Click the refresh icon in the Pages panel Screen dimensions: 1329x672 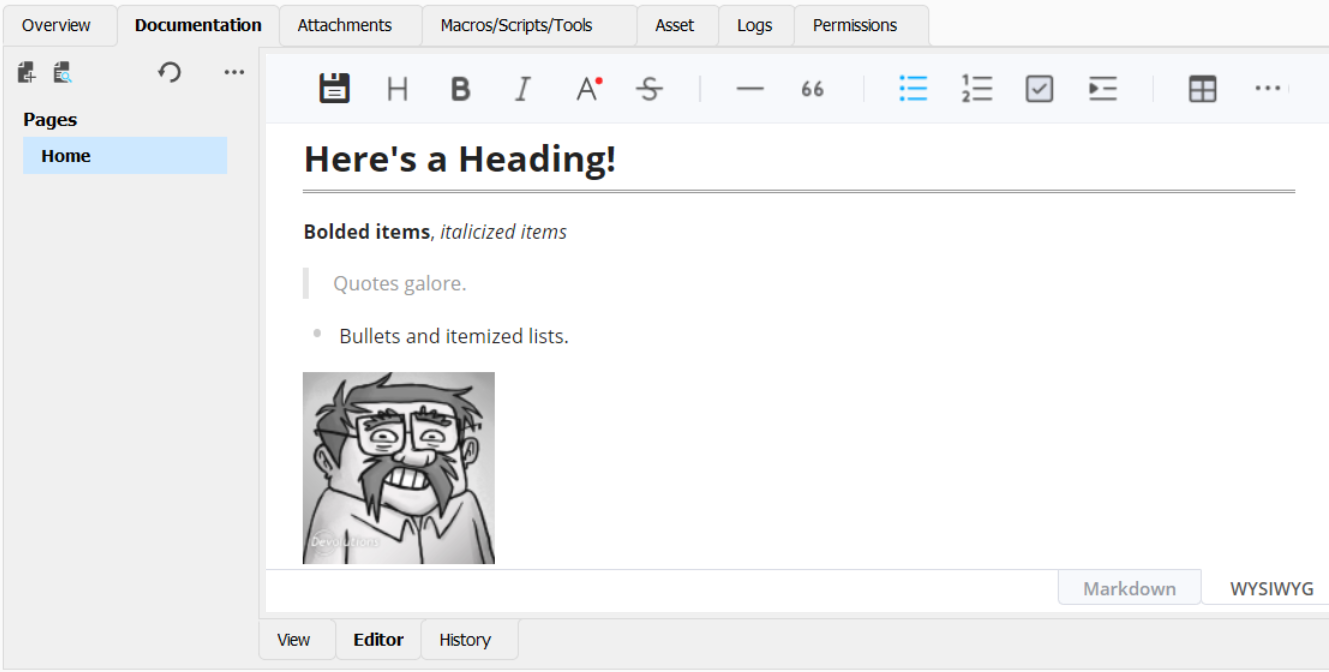tap(169, 71)
